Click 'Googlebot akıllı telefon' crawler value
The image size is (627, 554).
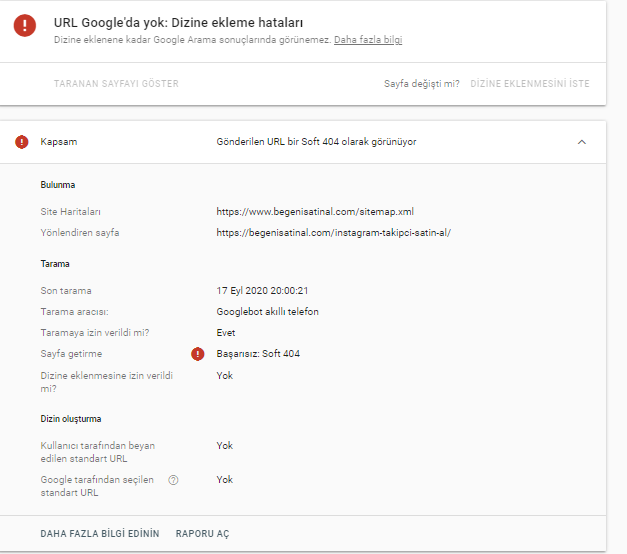(267, 312)
